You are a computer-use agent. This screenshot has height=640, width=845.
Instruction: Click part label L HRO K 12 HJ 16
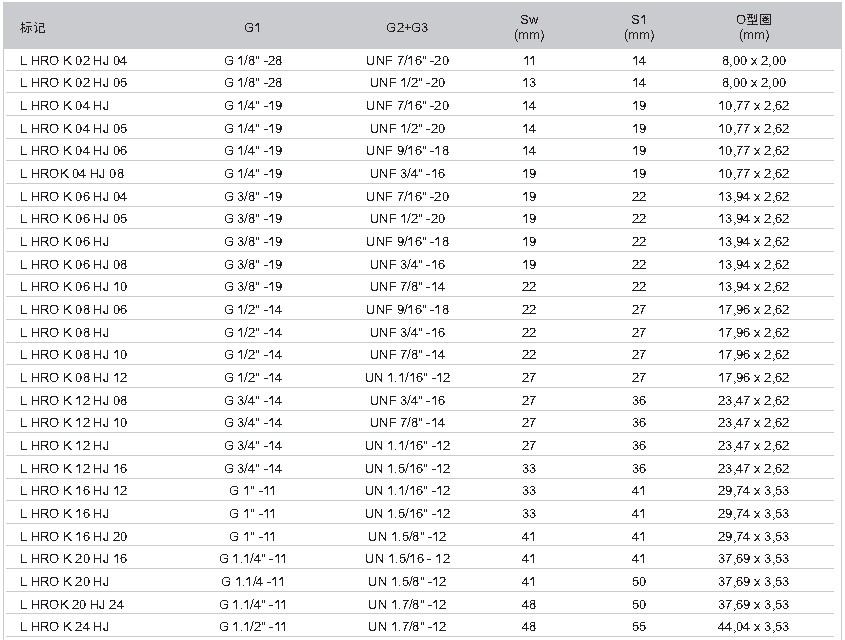coord(73,469)
